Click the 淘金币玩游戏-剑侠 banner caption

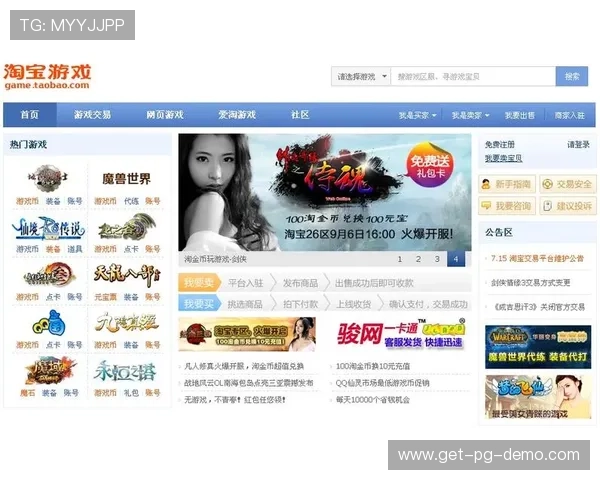point(215,259)
